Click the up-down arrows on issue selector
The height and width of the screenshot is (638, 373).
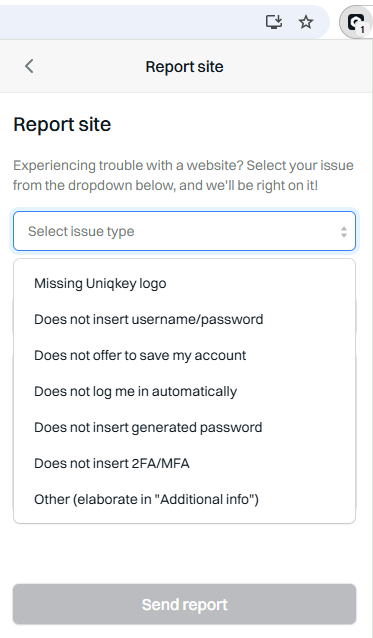pyautogui.click(x=344, y=232)
